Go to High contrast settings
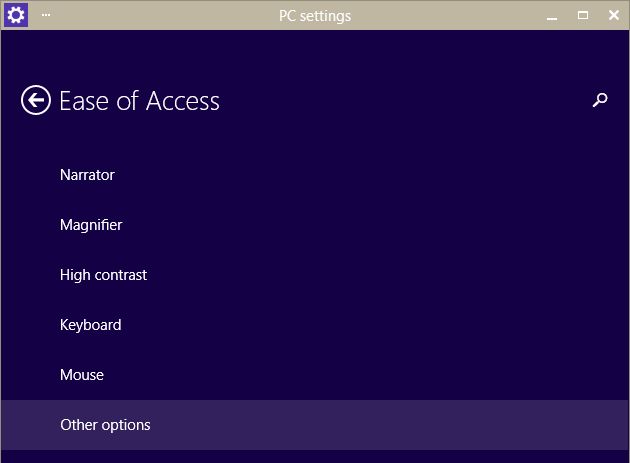630x463 pixels. tap(103, 275)
